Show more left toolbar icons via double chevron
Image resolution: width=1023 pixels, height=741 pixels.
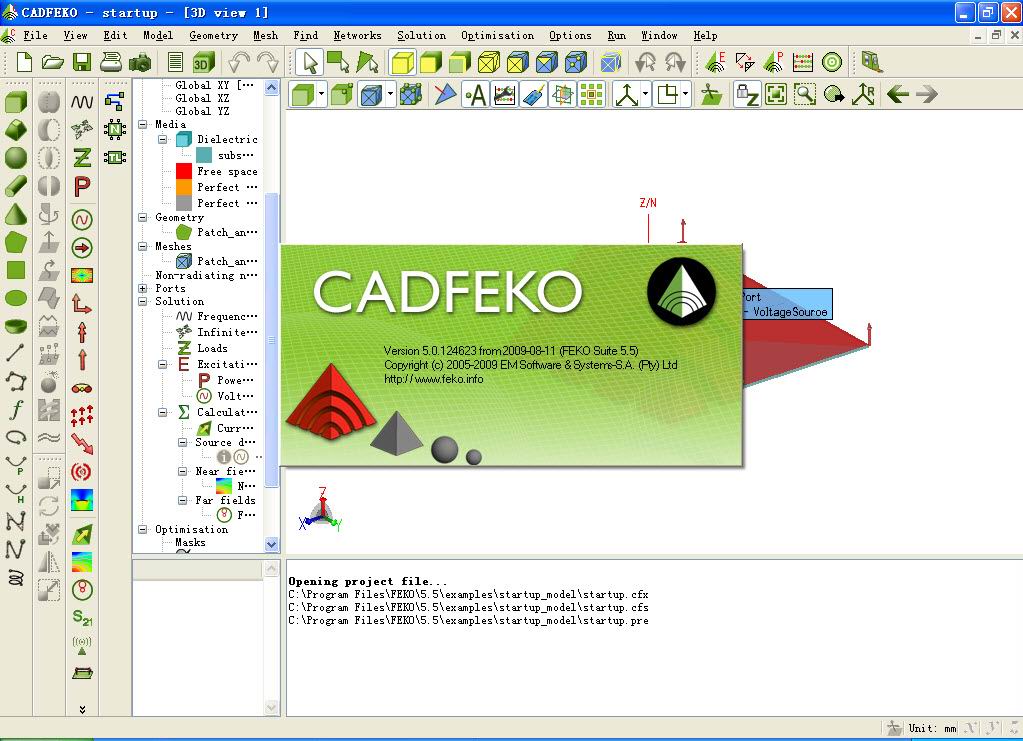click(x=82, y=709)
